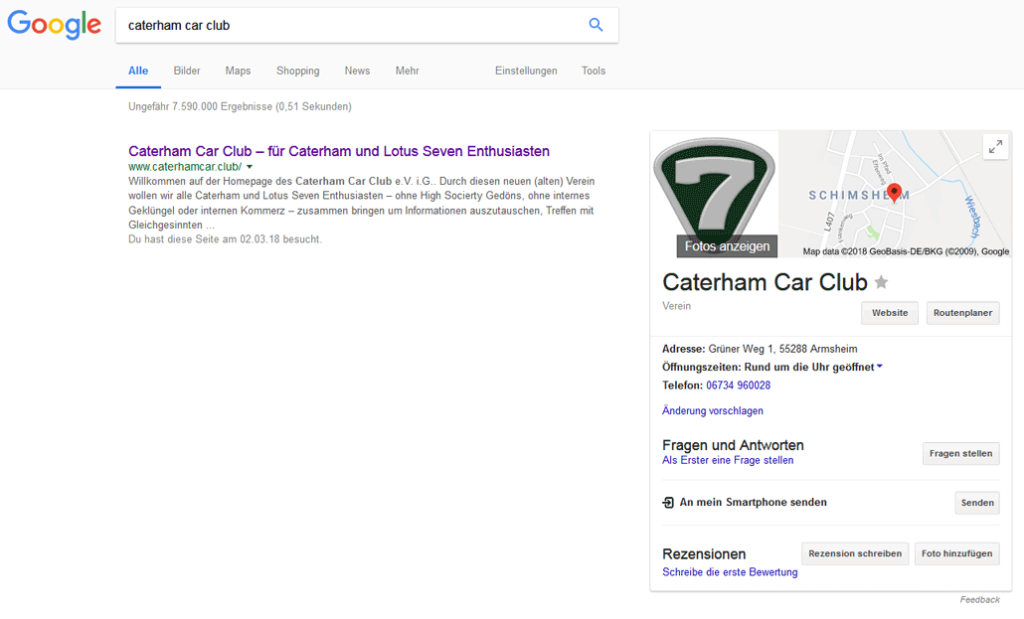
Task: Select the Alle tab
Action: pos(138,71)
